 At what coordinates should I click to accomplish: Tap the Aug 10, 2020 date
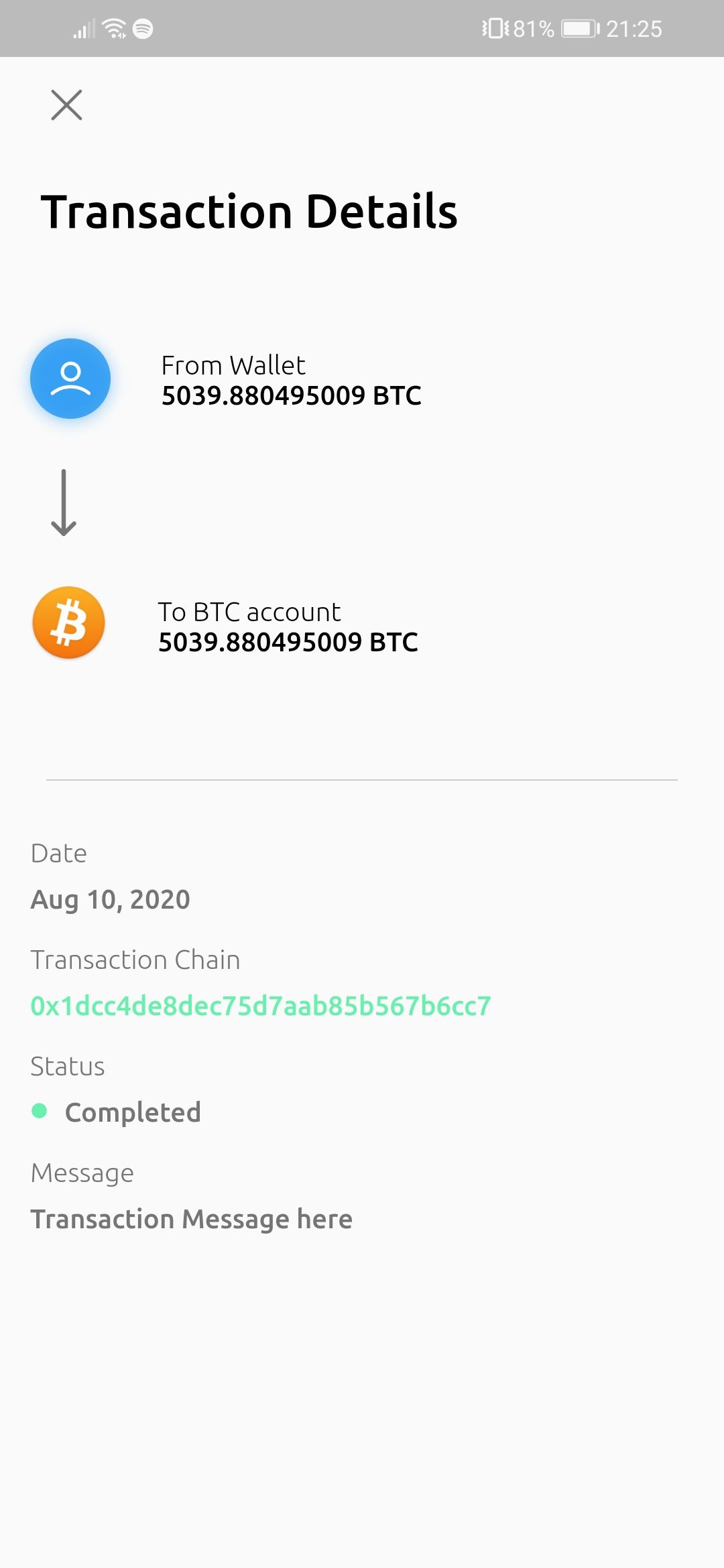pyautogui.click(x=111, y=899)
